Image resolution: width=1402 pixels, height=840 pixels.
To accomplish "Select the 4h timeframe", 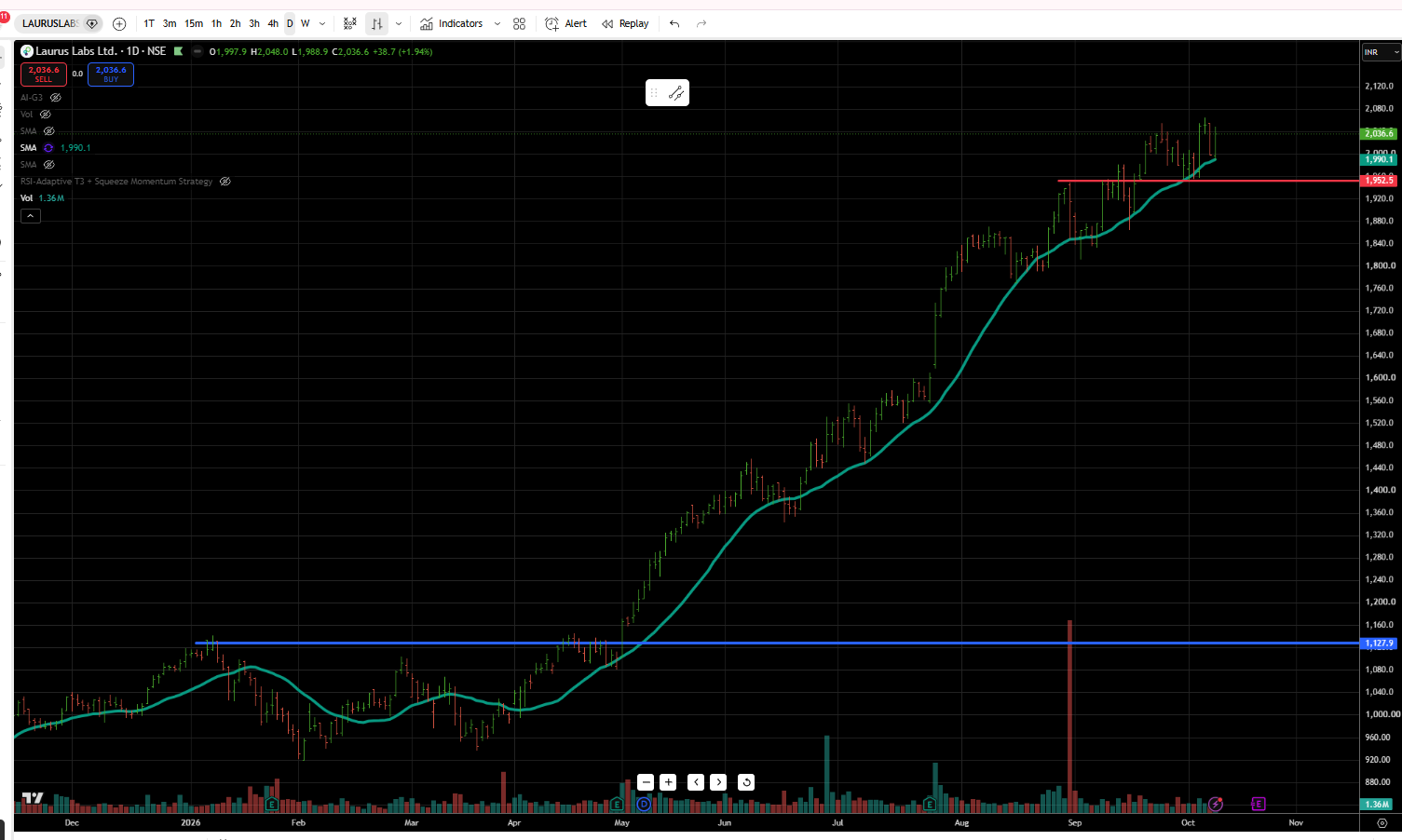I will pyautogui.click(x=273, y=23).
